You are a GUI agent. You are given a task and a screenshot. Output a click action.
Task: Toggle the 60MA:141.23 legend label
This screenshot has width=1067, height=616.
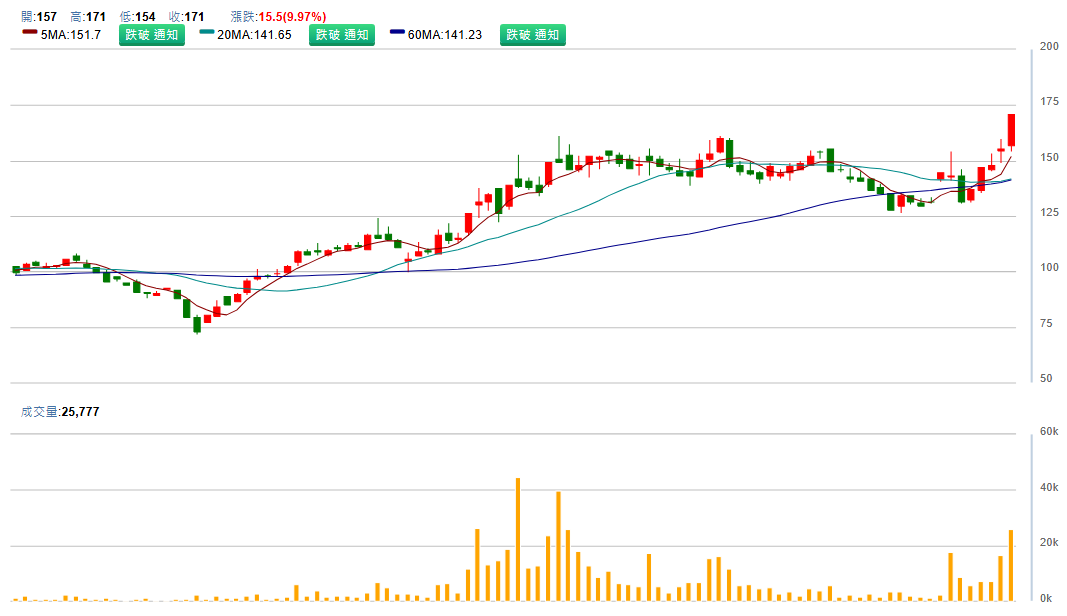[445, 35]
